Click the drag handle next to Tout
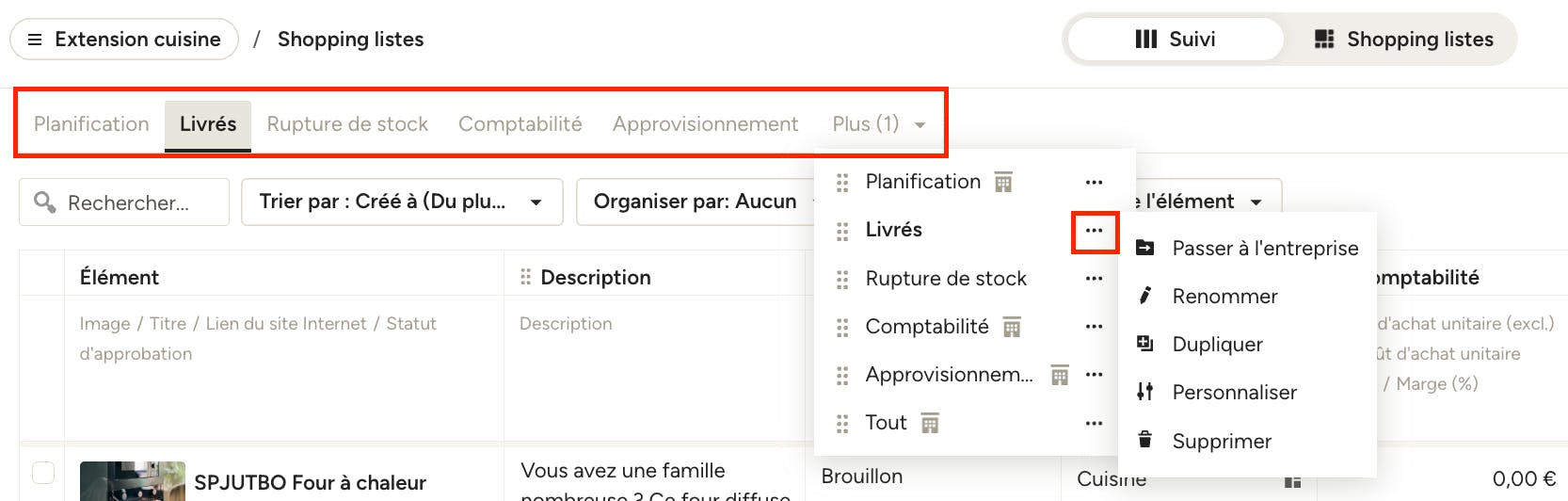1568x501 pixels. 842,424
